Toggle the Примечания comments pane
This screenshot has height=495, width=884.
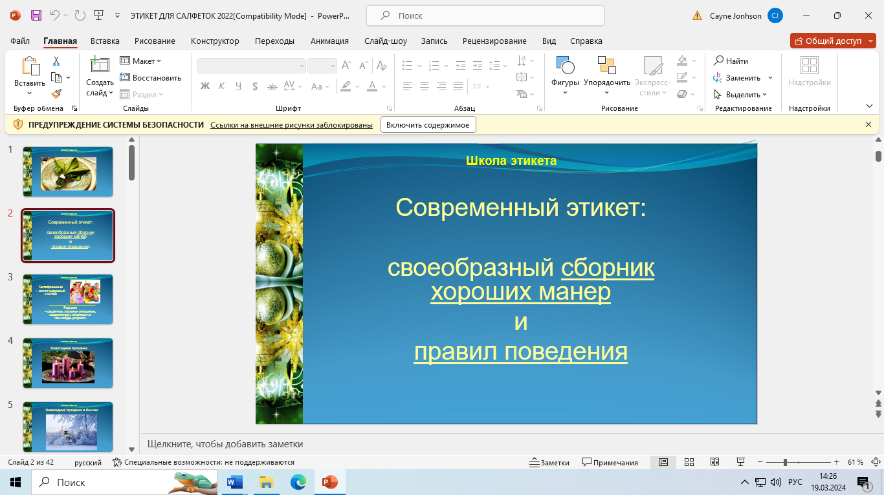pyautogui.click(x=609, y=462)
